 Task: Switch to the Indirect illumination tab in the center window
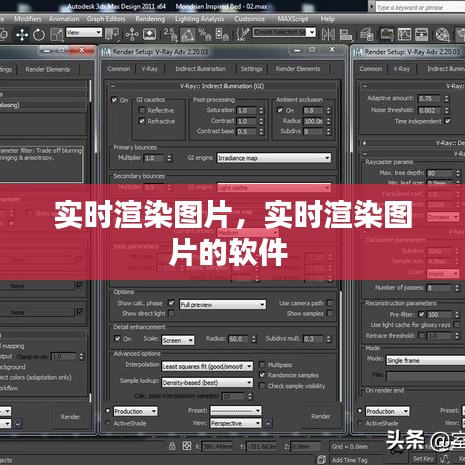pyautogui.click(x=200, y=69)
